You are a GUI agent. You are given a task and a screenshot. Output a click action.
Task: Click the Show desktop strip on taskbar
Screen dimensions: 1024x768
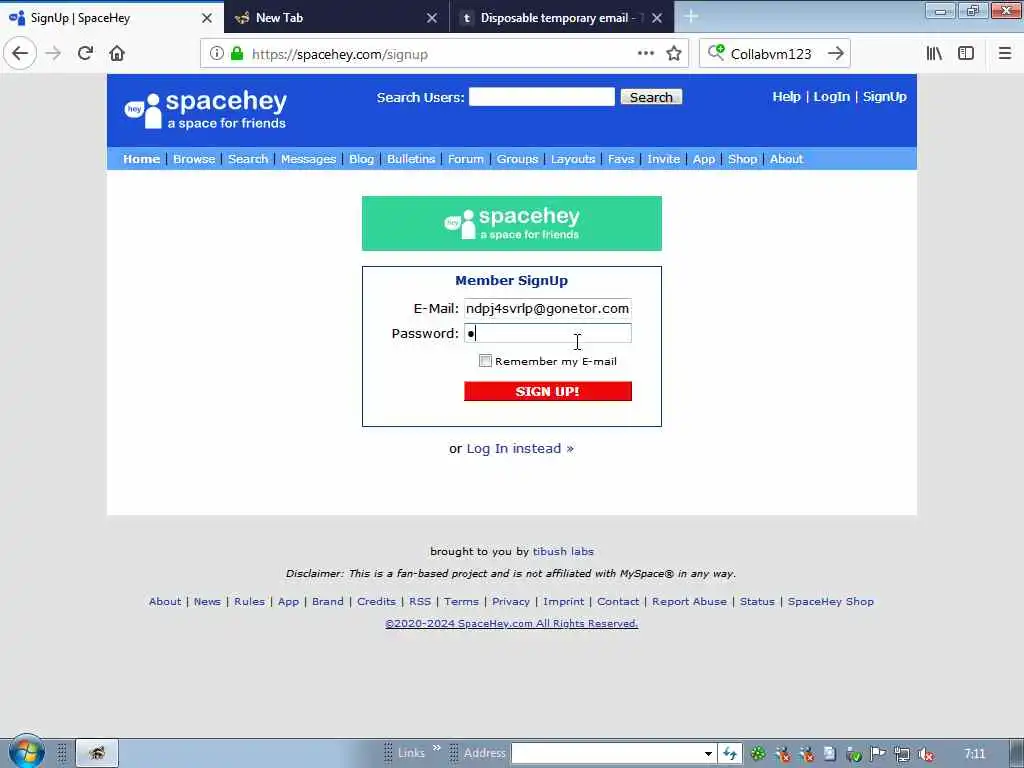point(1017,753)
